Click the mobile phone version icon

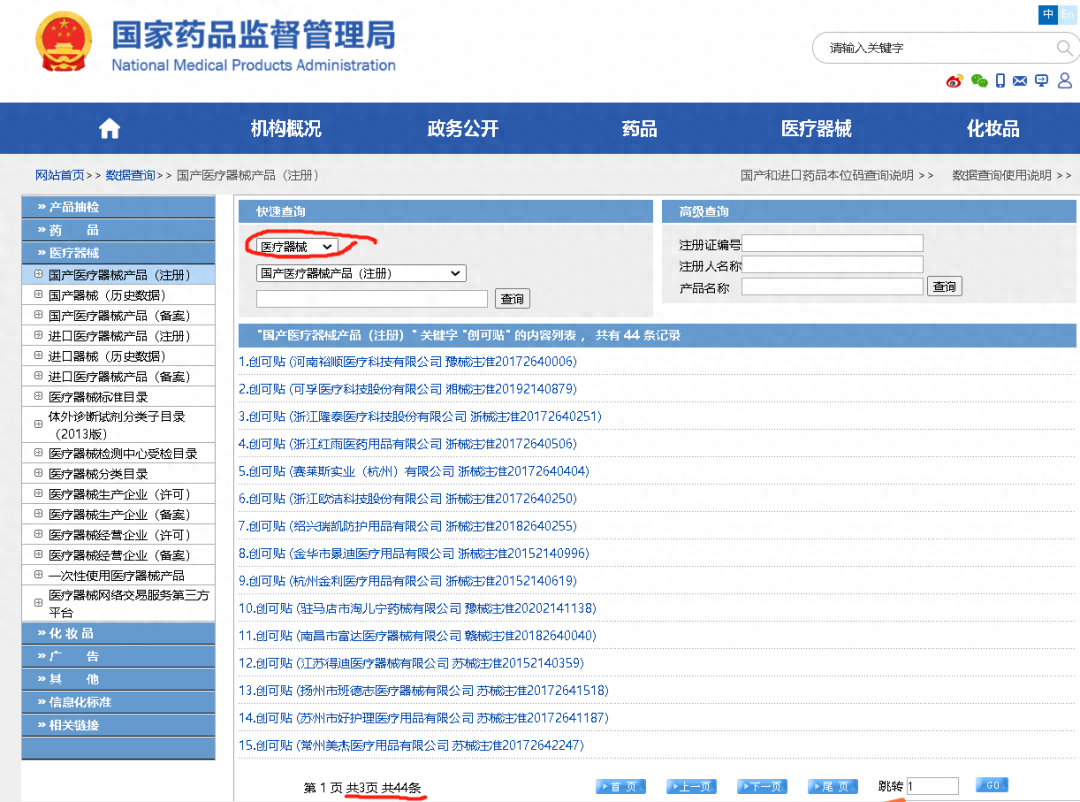pos(1000,80)
